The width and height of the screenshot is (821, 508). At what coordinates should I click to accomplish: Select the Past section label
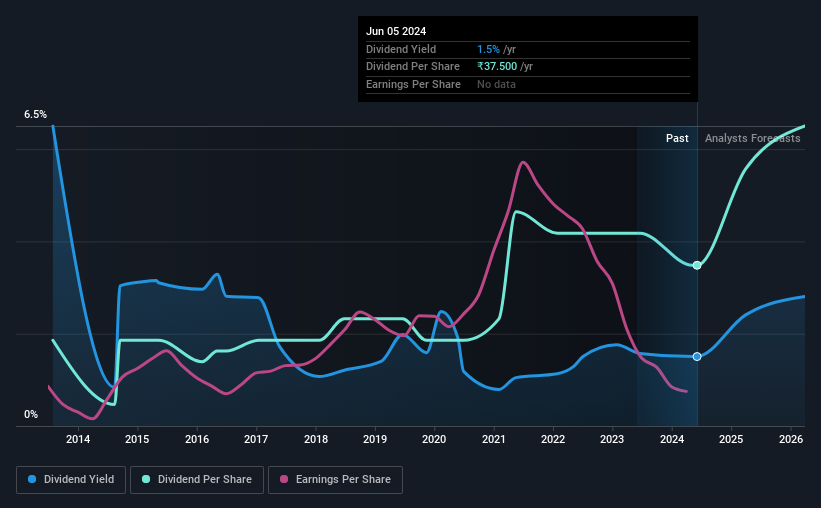(x=677, y=138)
